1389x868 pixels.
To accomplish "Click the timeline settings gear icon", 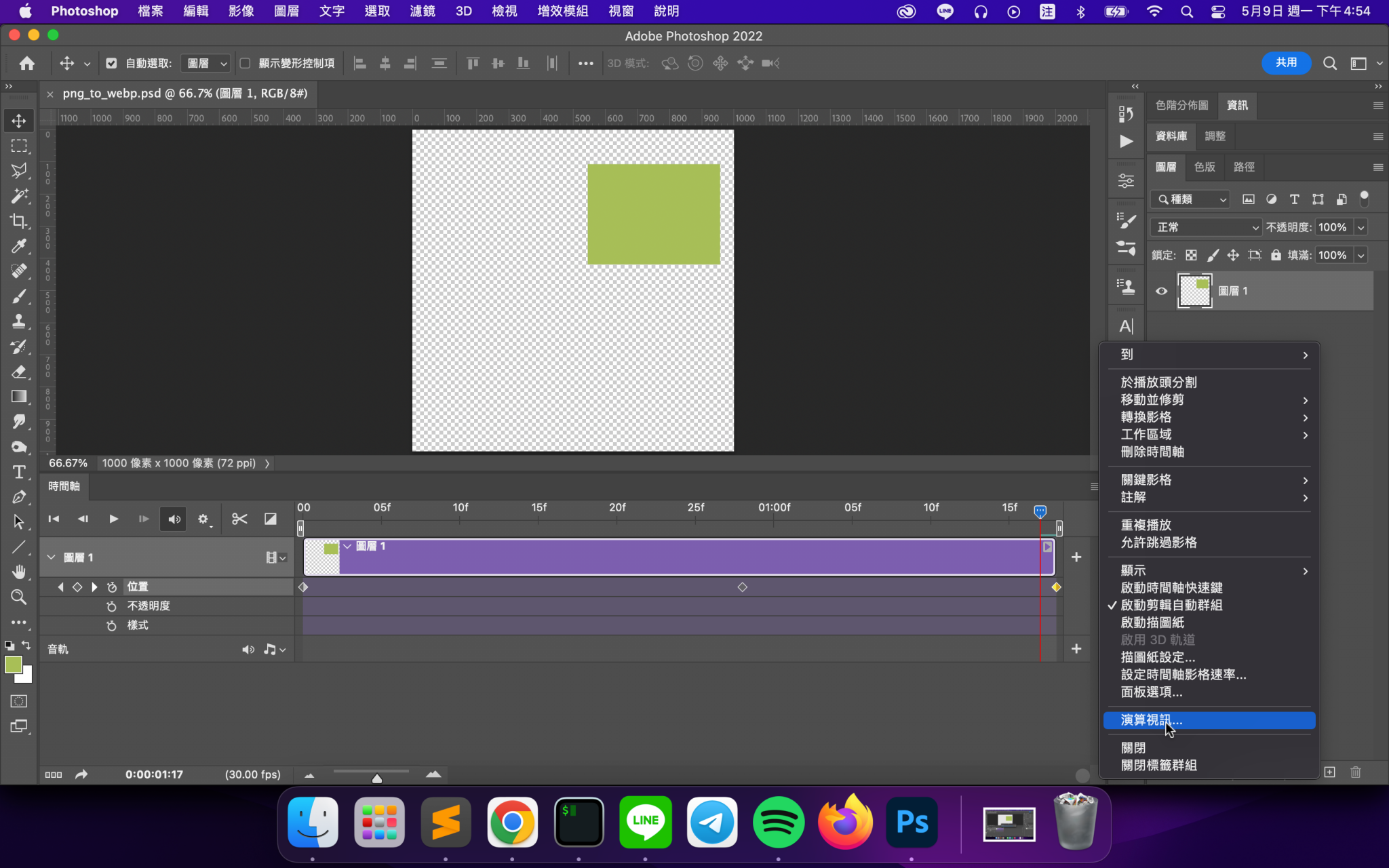I will tap(203, 519).
